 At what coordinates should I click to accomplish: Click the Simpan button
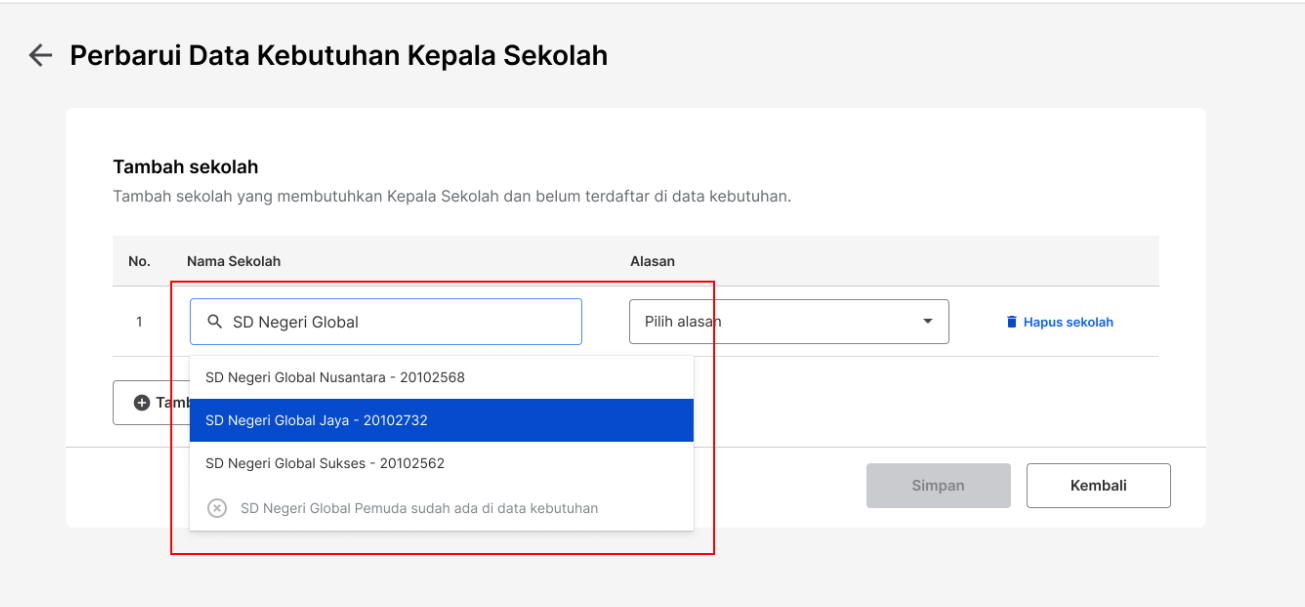(938, 485)
